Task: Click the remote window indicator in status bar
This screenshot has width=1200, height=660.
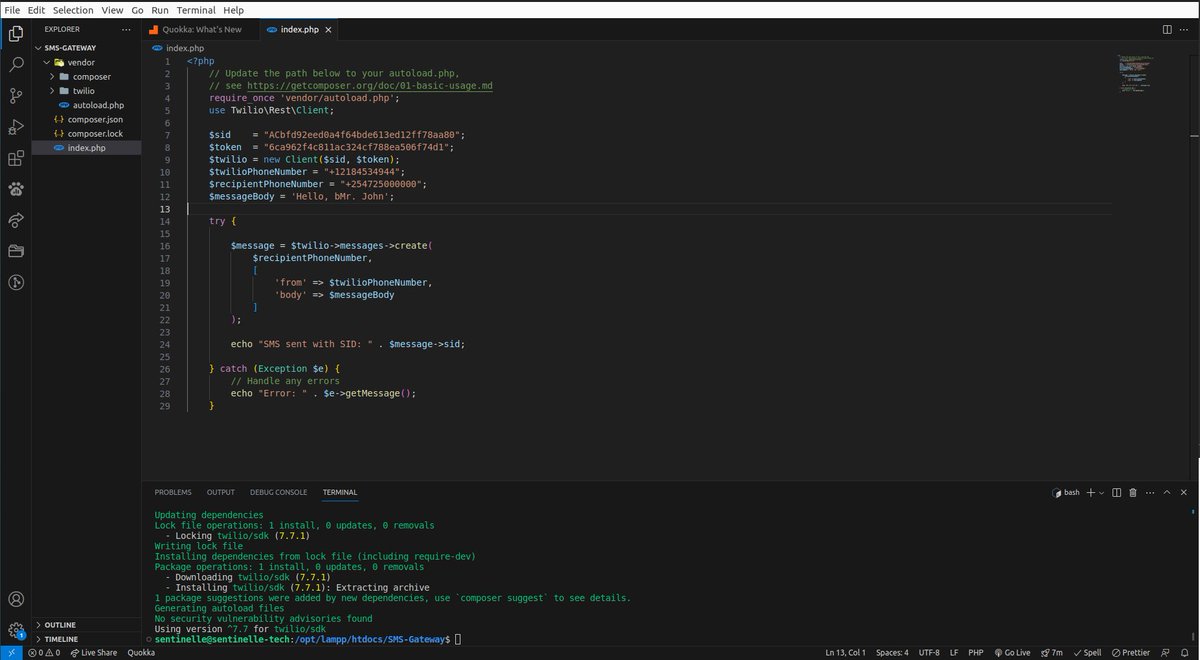Action: 9,652
